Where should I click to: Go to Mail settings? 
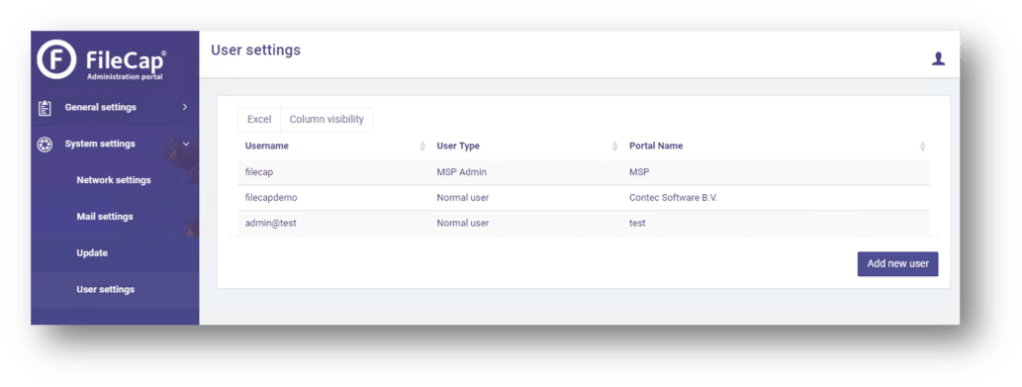105,216
